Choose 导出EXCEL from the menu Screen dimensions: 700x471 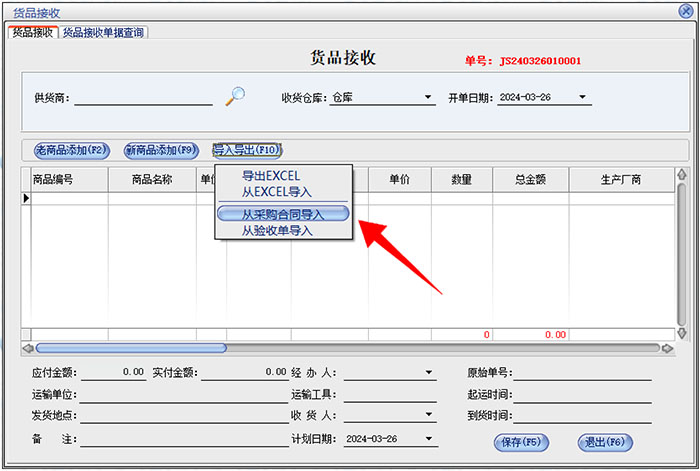tap(271, 177)
